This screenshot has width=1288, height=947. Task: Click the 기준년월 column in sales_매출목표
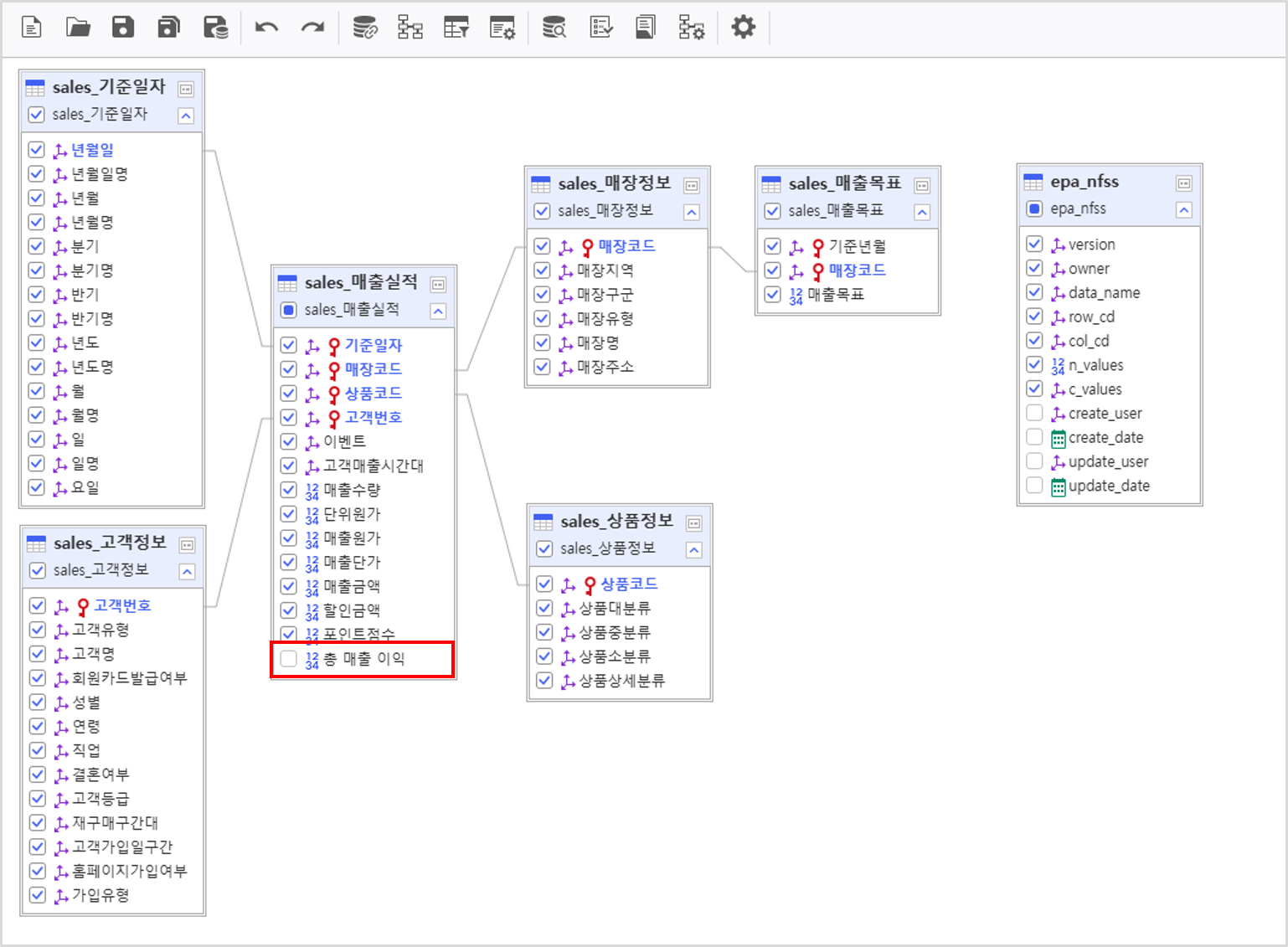(858, 246)
